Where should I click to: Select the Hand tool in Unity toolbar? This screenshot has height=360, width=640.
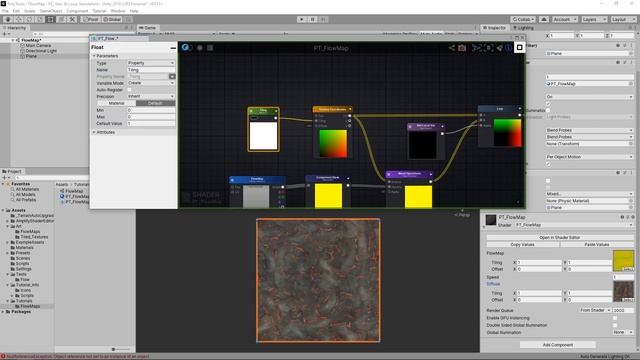(8, 19)
